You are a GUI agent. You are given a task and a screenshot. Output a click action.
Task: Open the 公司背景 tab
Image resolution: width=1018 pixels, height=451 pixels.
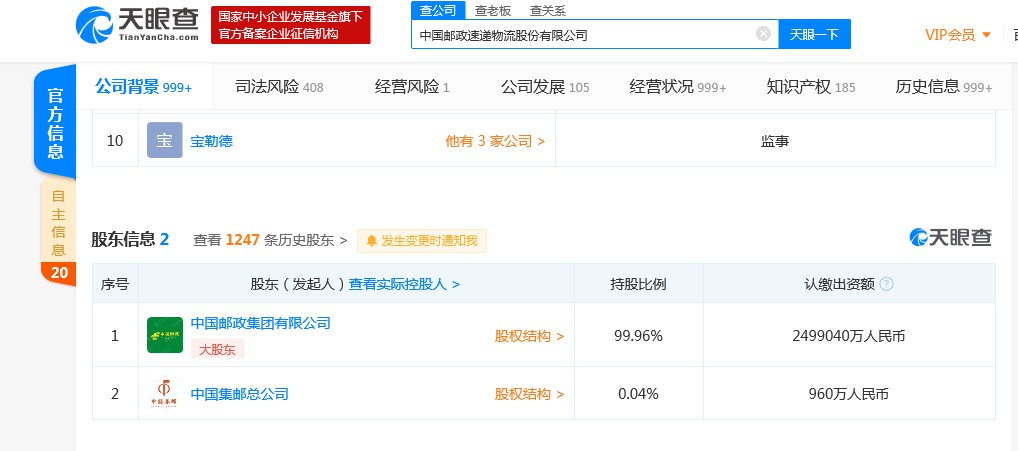144,86
